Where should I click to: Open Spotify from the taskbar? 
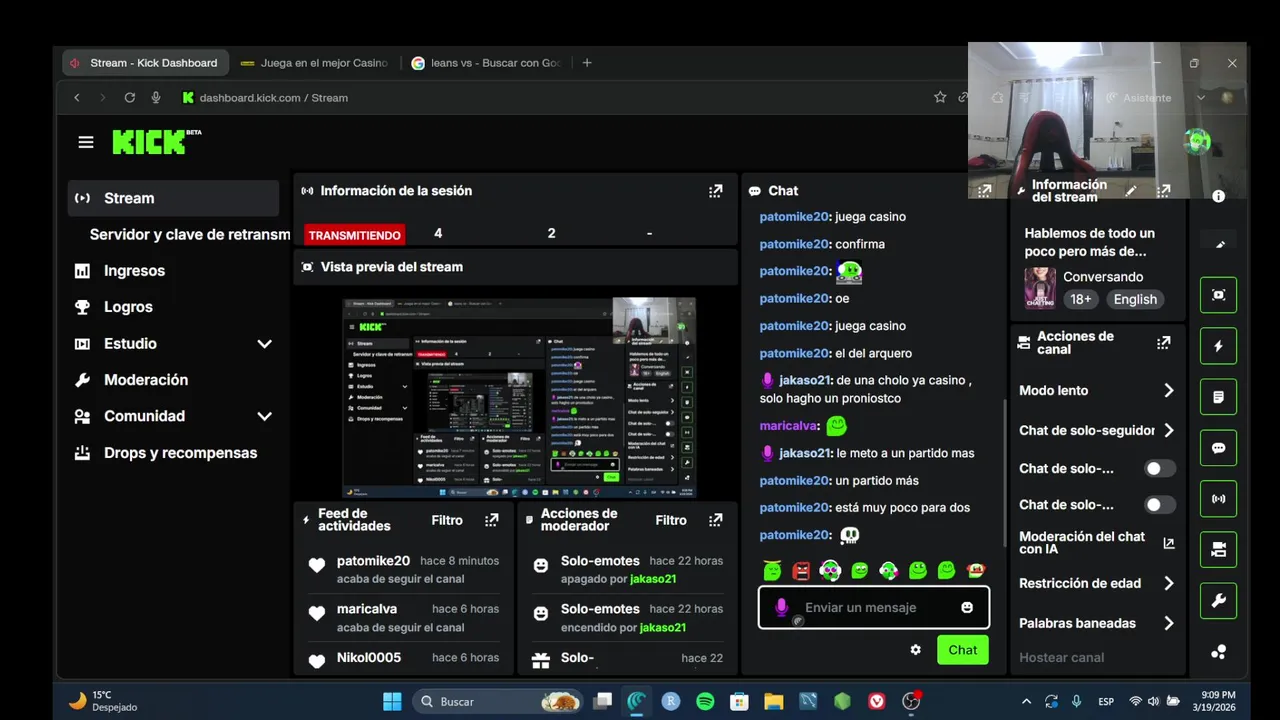point(705,701)
